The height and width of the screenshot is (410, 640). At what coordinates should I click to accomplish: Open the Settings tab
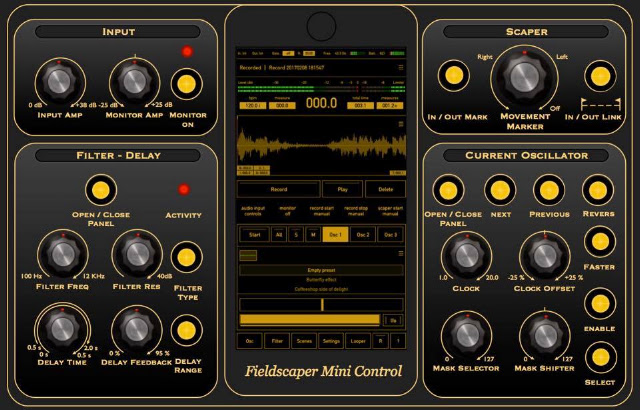click(331, 341)
